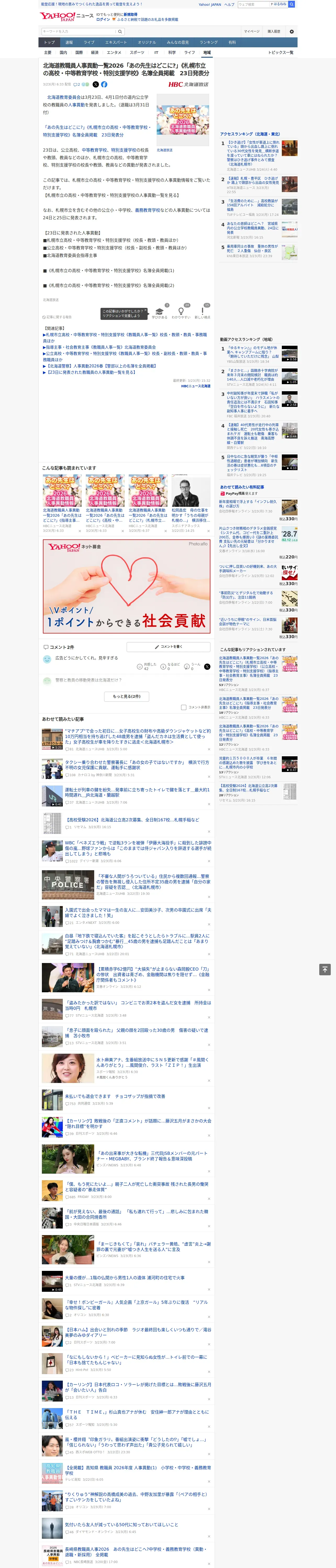Open 【23日に発表された教職員の人事異動一覧を見る】 link

click(x=91, y=372)
